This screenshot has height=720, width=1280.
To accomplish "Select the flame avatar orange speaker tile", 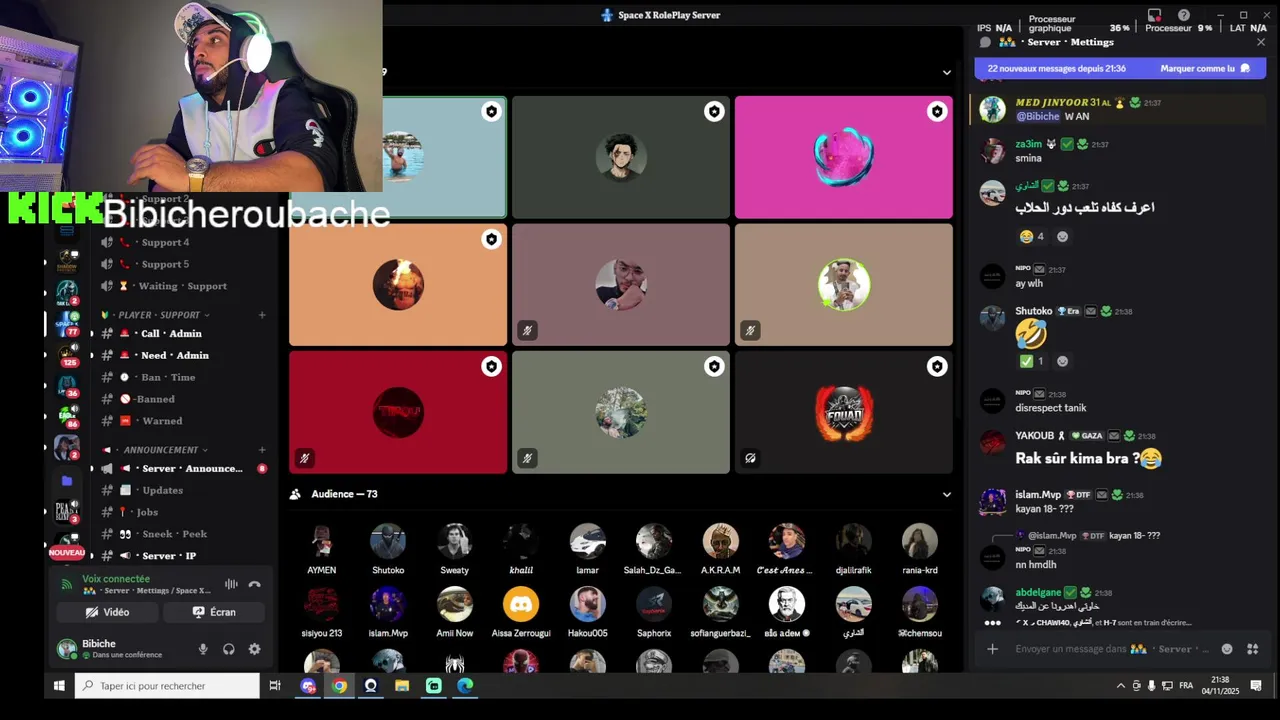I will point(398,284).
